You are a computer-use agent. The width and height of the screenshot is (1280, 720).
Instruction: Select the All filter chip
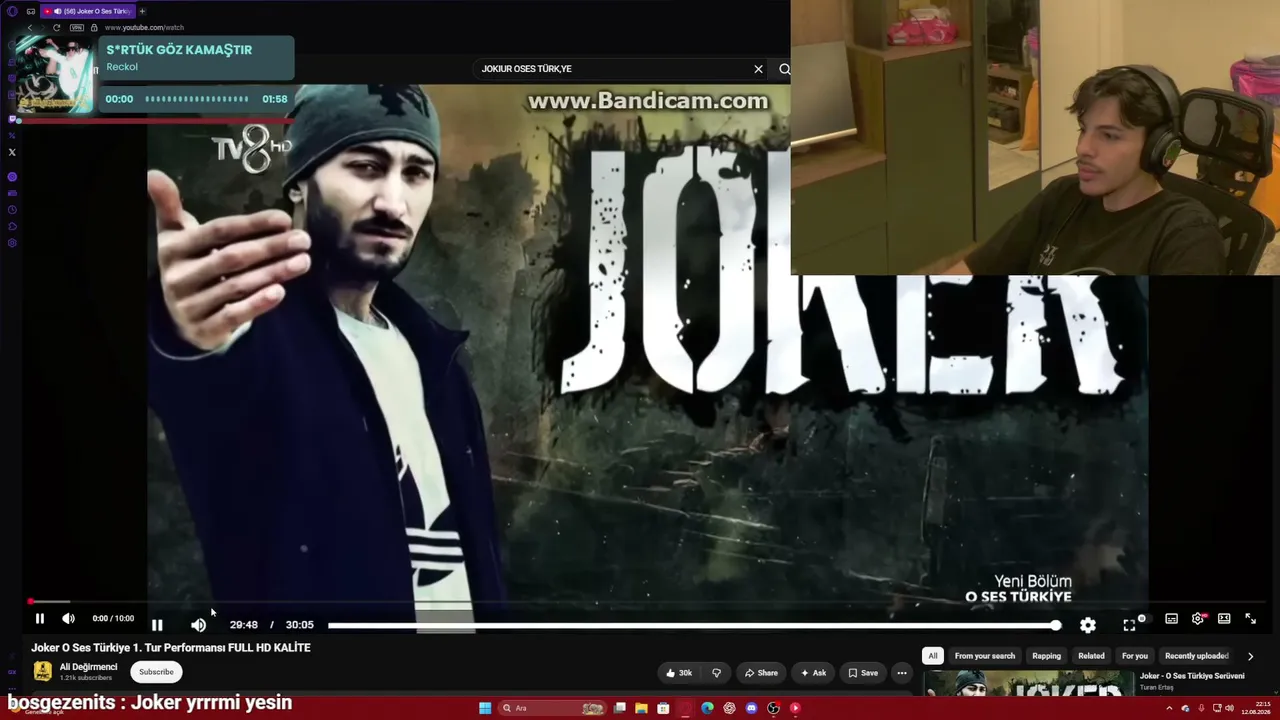click(x=933, y=656)
